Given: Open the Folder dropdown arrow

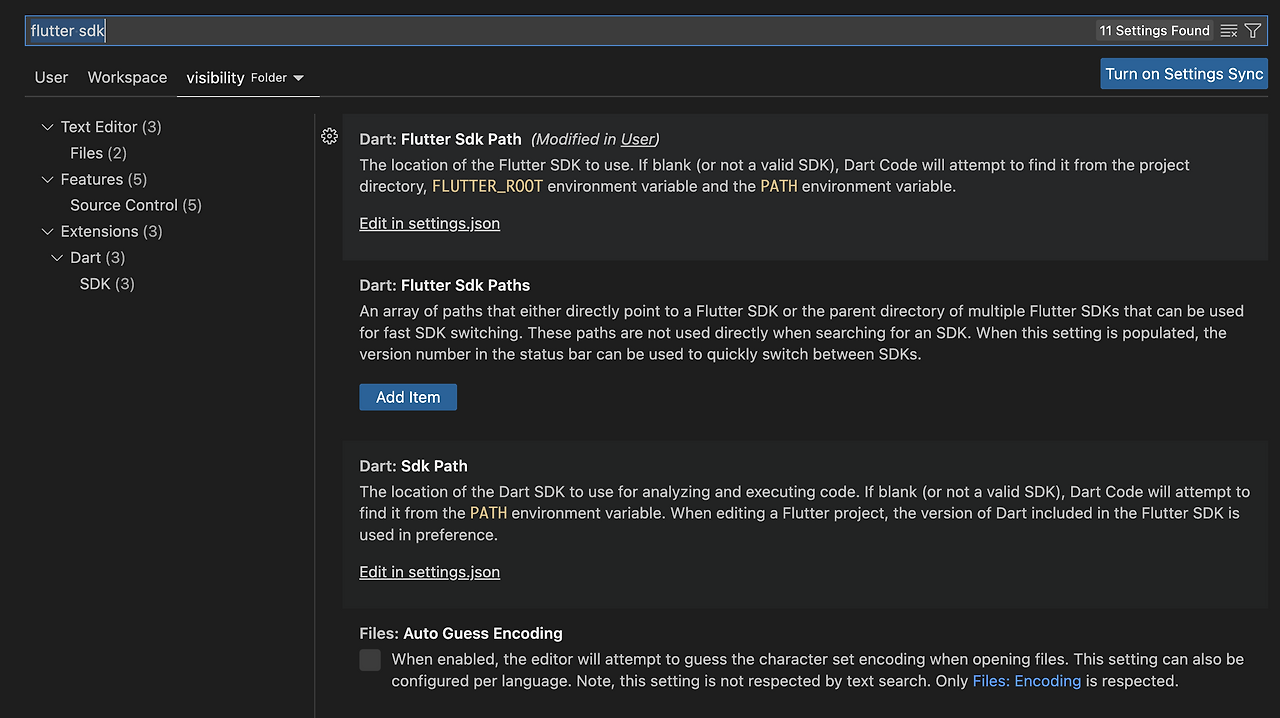Looking at the screenshot, I should pos(298,78).
